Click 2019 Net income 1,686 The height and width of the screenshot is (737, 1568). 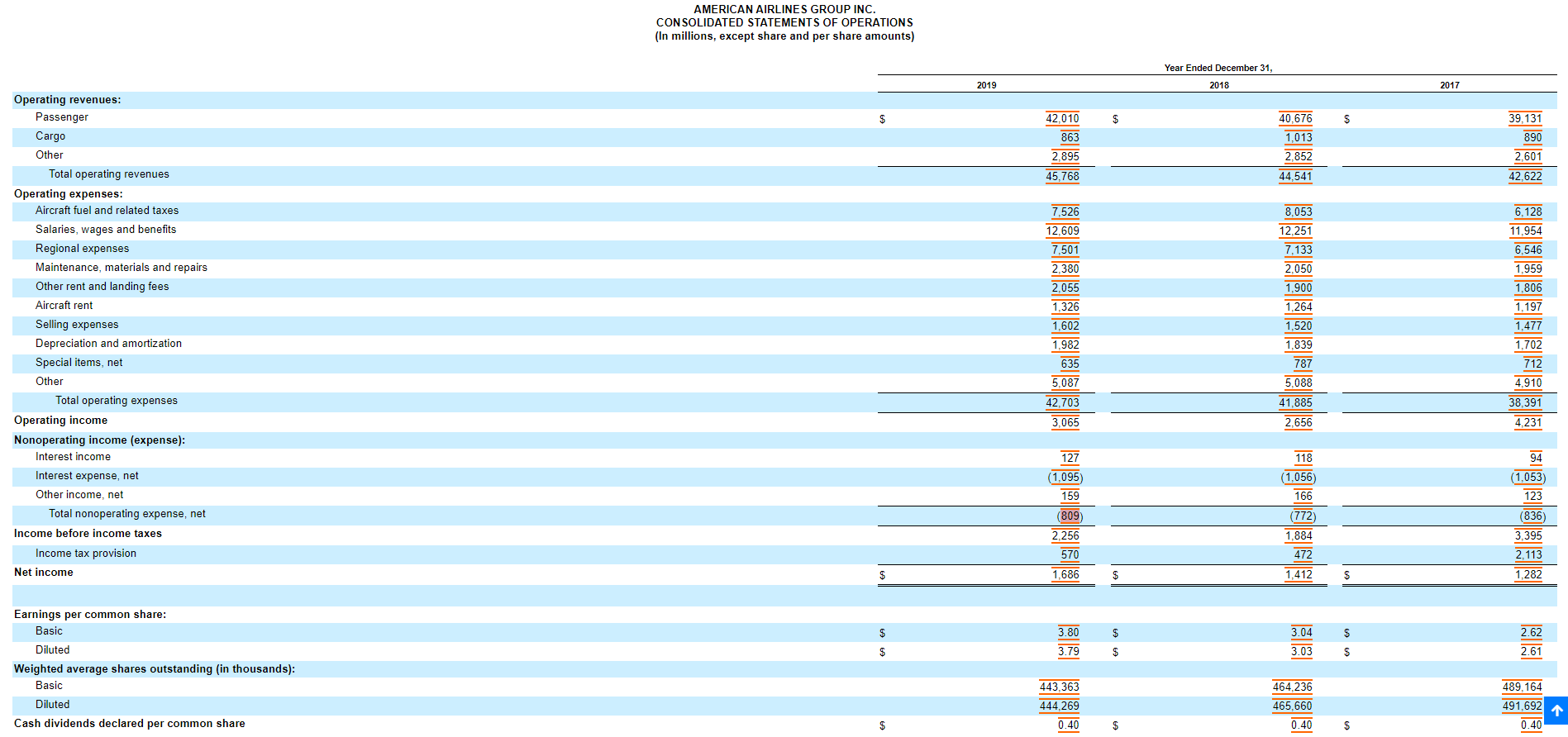click(1065, 575)
